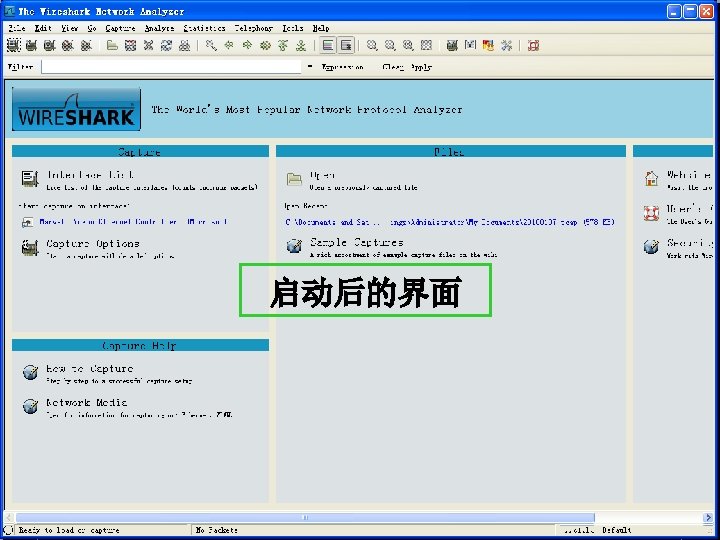720x540 pixels.
Task: Go to first packet toolbar icon
Action: (x=283, y=45)
